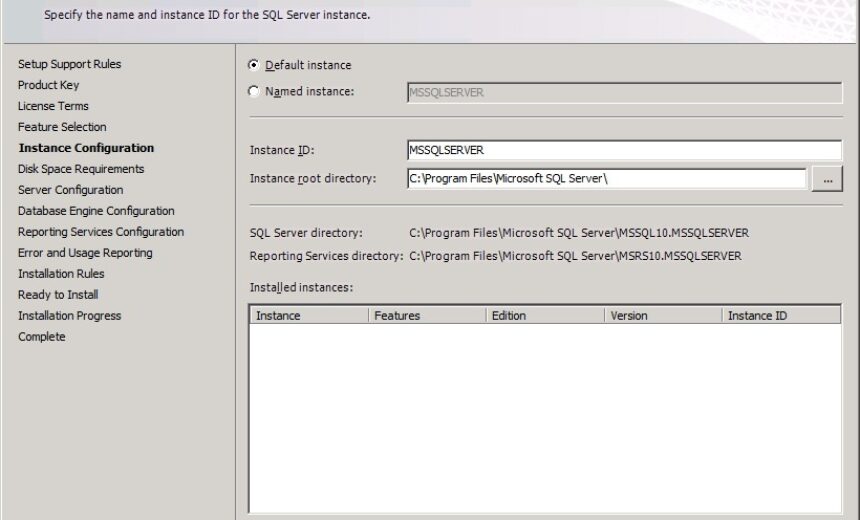Screen dimensions: 860x520
Task: Select the Default instance radio button
Action: (253, 65)
